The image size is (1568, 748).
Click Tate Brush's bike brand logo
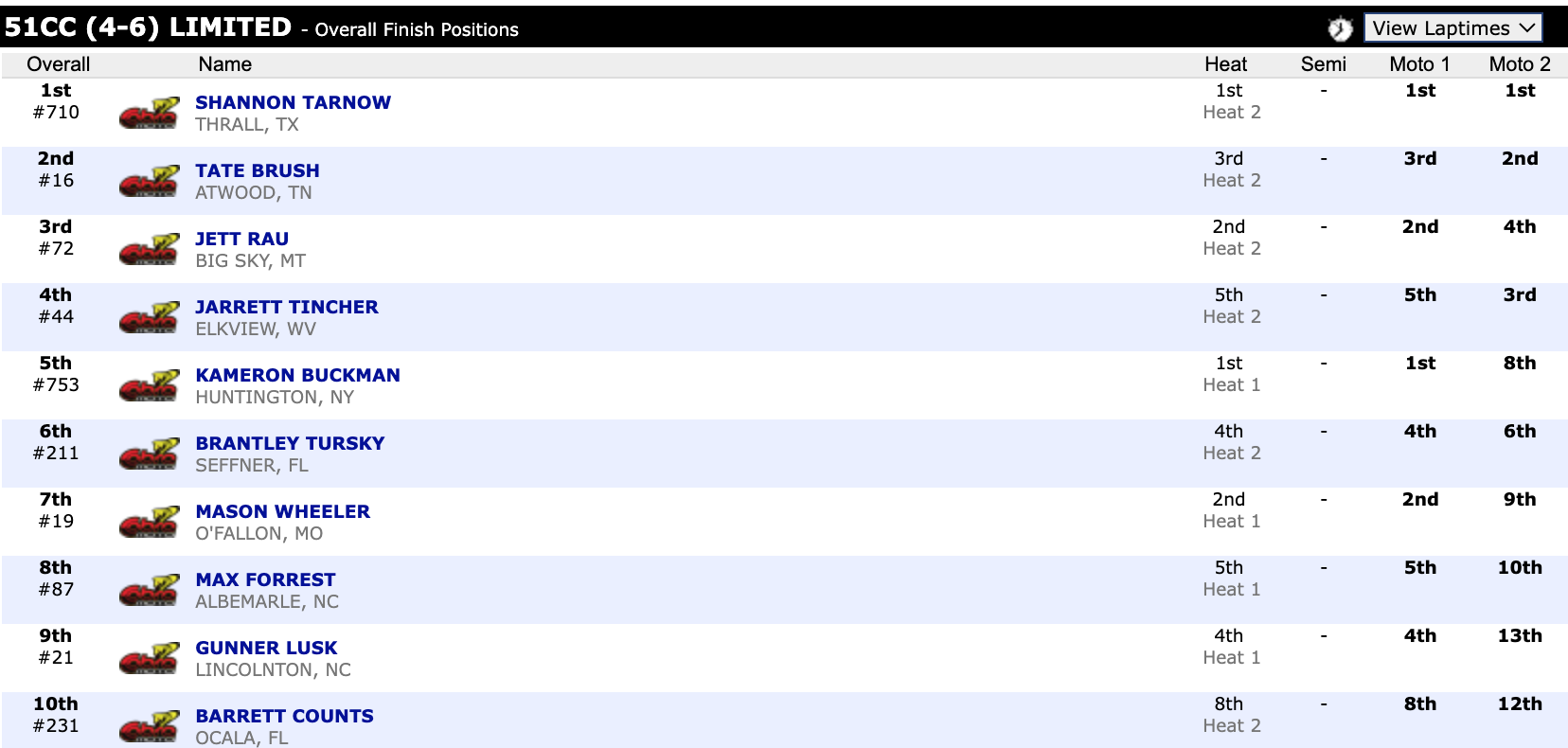149,182
